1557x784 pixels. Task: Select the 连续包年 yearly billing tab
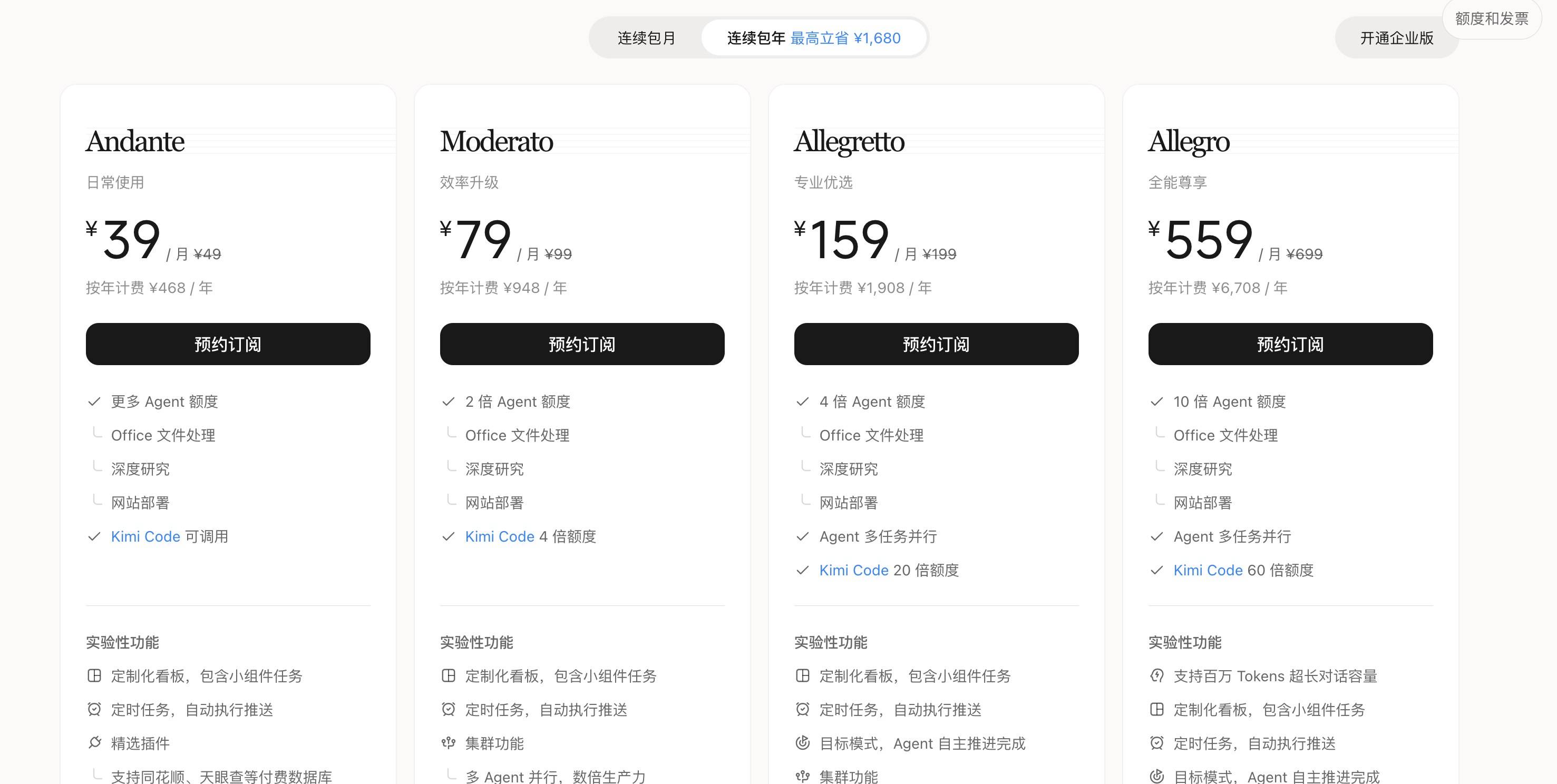[x=814, y=38]
